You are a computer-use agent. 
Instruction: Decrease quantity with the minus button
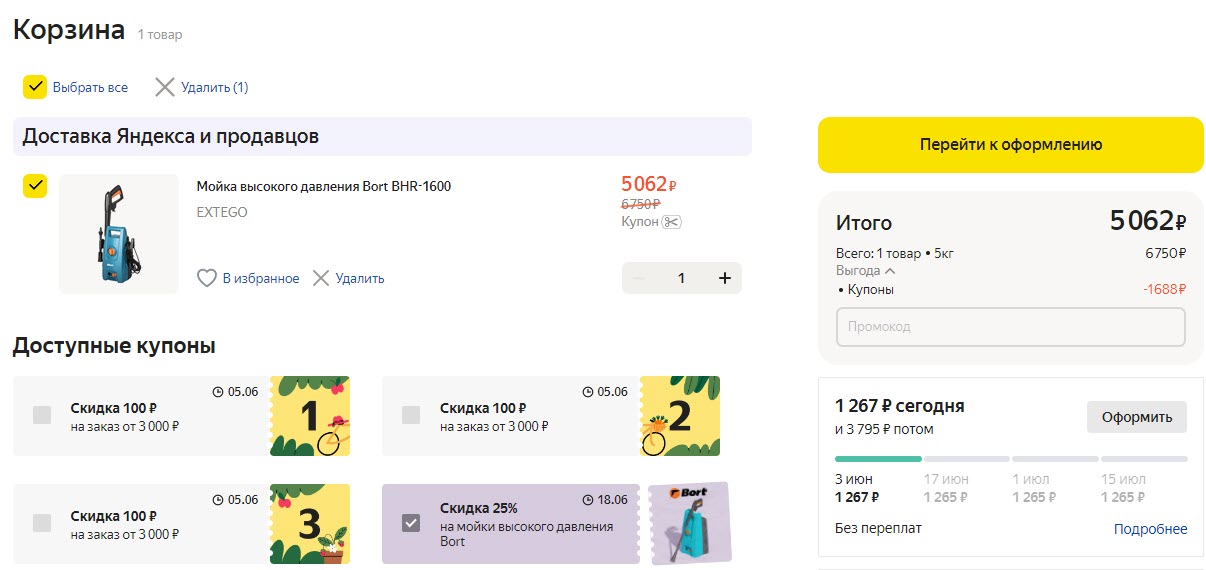(640, 278)
